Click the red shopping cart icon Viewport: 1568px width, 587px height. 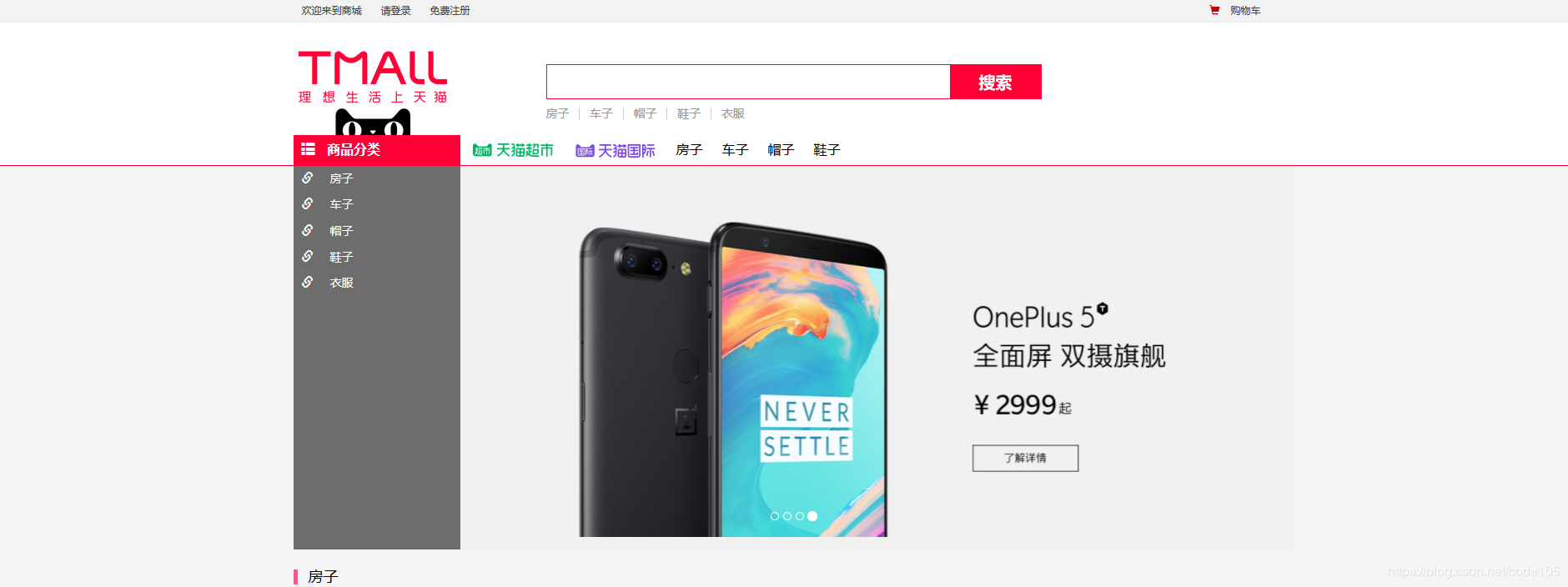coord(1214,10)
